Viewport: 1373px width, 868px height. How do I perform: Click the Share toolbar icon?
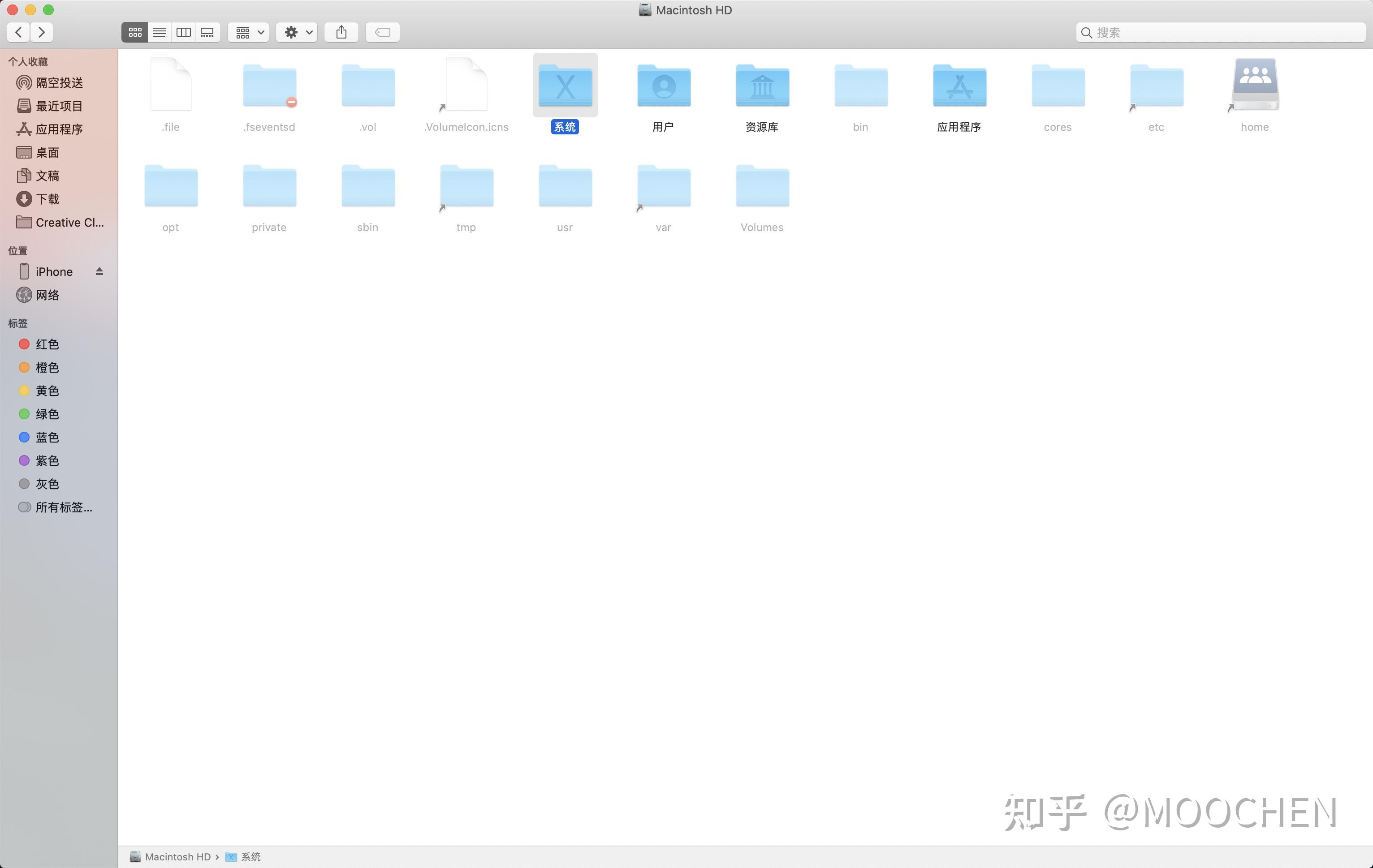341,33
